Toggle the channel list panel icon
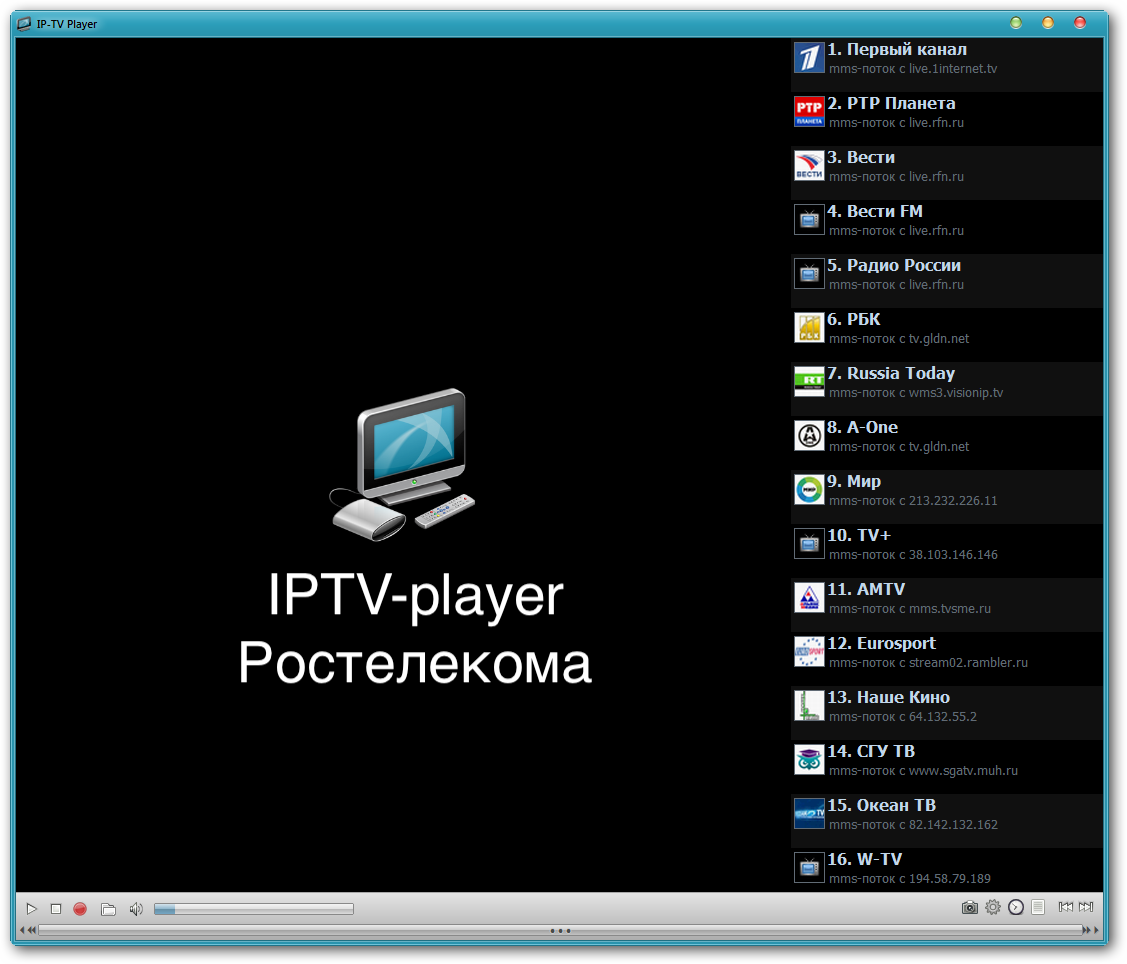This screenshot has height=964, width=1127. [1038, 907]
